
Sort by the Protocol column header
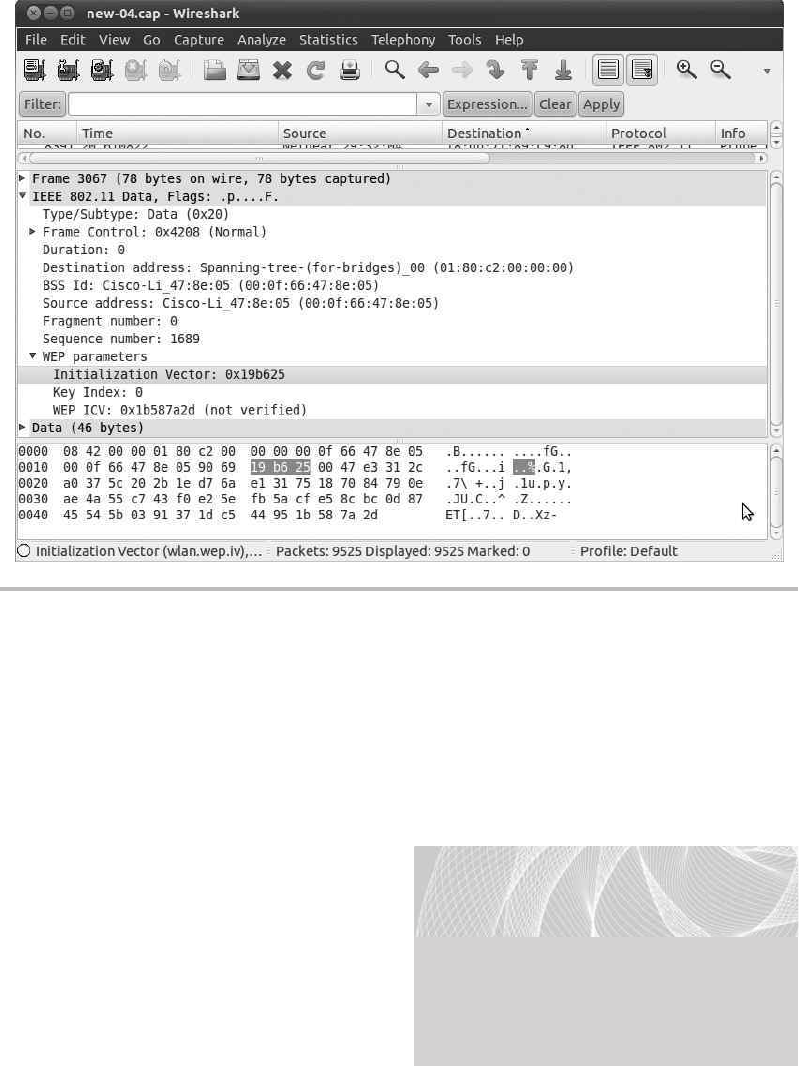tap(660, 133)
